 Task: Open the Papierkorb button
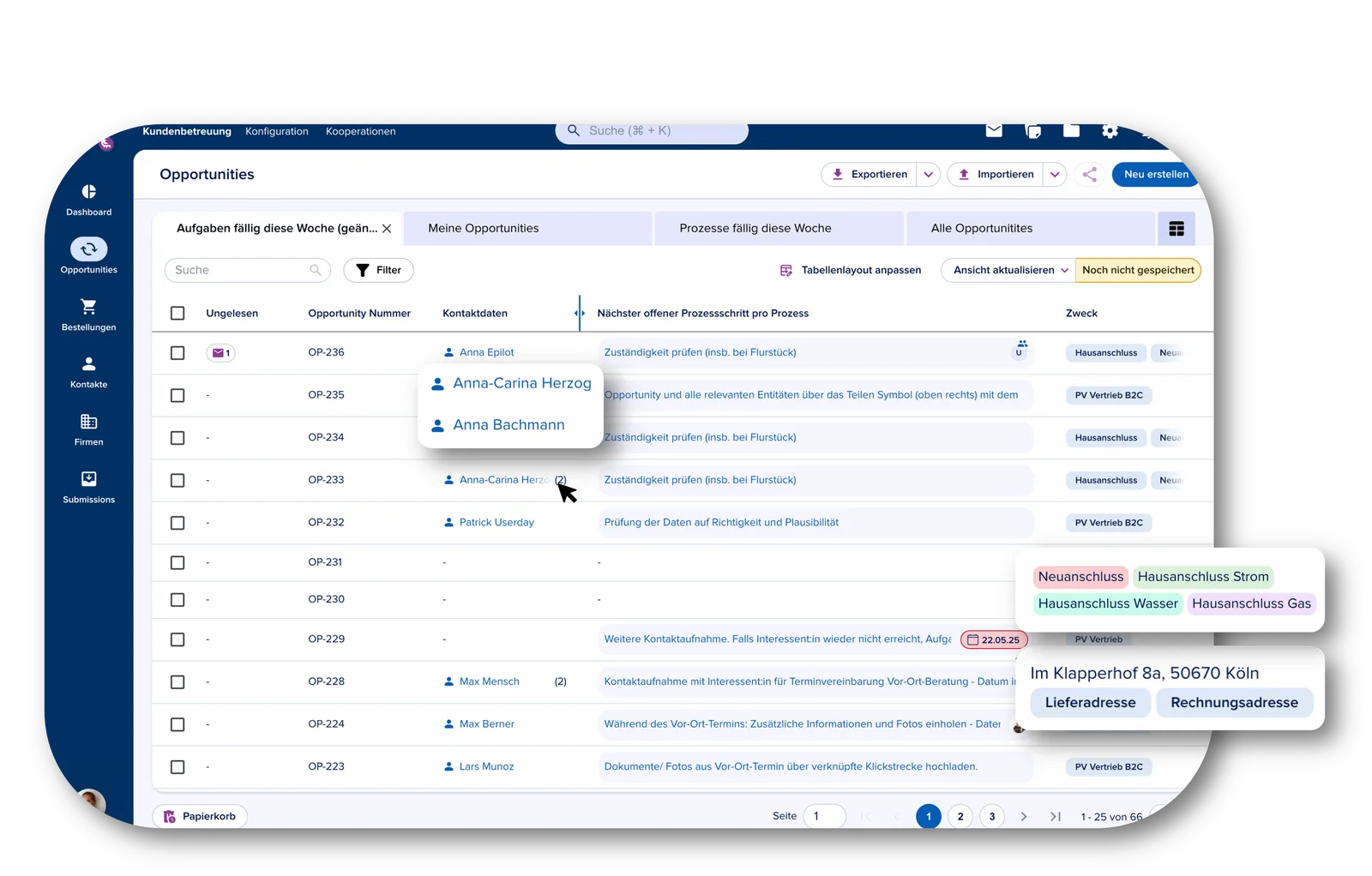point(200,817)
